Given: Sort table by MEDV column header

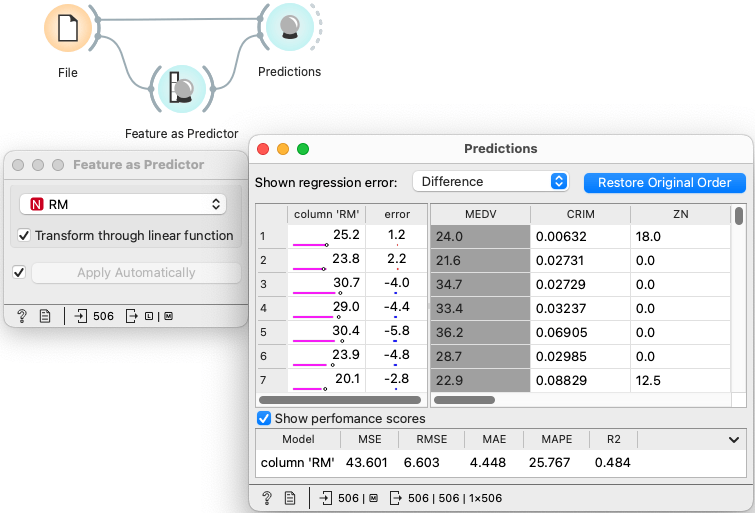Looking at the screenshot, I should (479, 215).
